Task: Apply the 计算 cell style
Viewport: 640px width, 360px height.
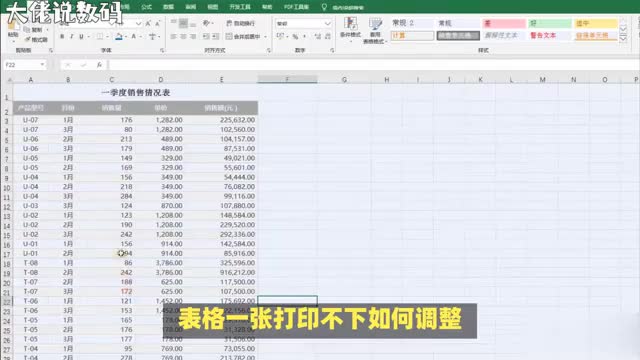Action: pyautogui.click(x=412, y=36)
